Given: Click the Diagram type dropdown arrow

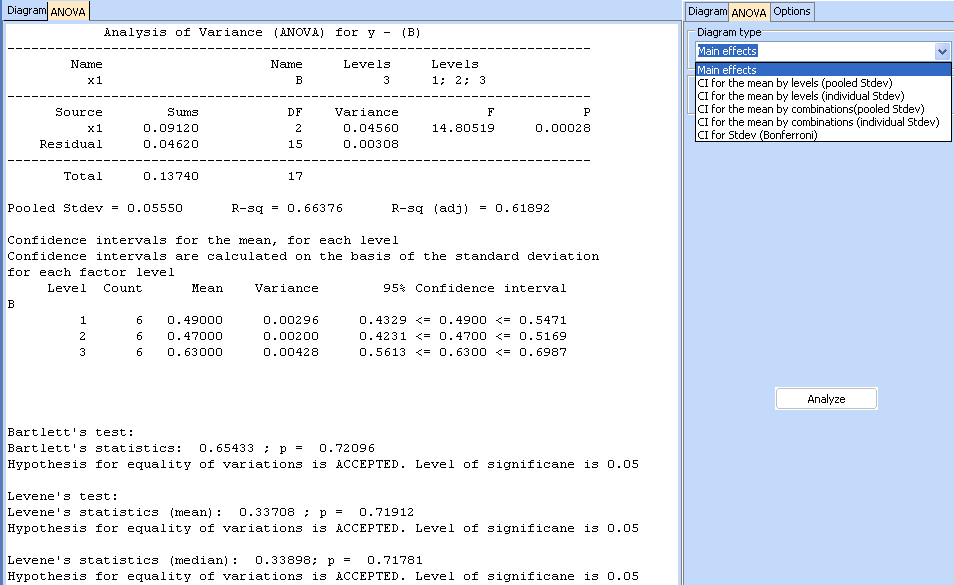Looking at the screenshot, I should coord(941,51).
